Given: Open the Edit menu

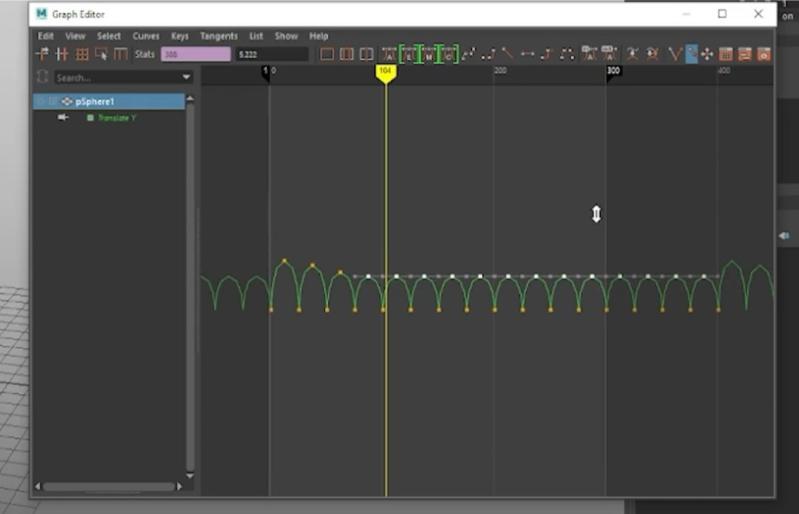Looking at the screenshot, I should pos(46,36).
